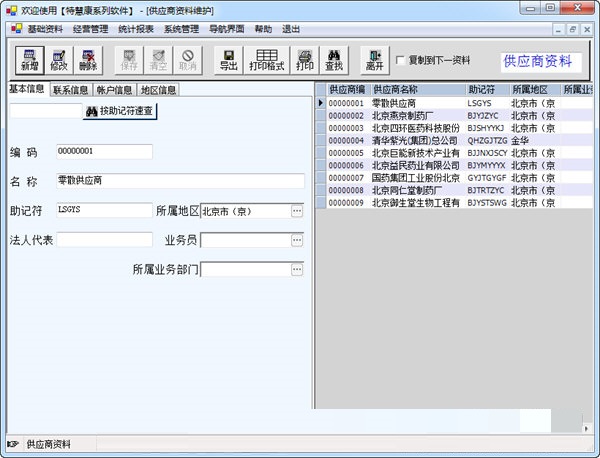Click the 查找 (Find) binoculars icon
Image resolution: width=600 pixels, height=458 pixels.
[x=334, y=60]
